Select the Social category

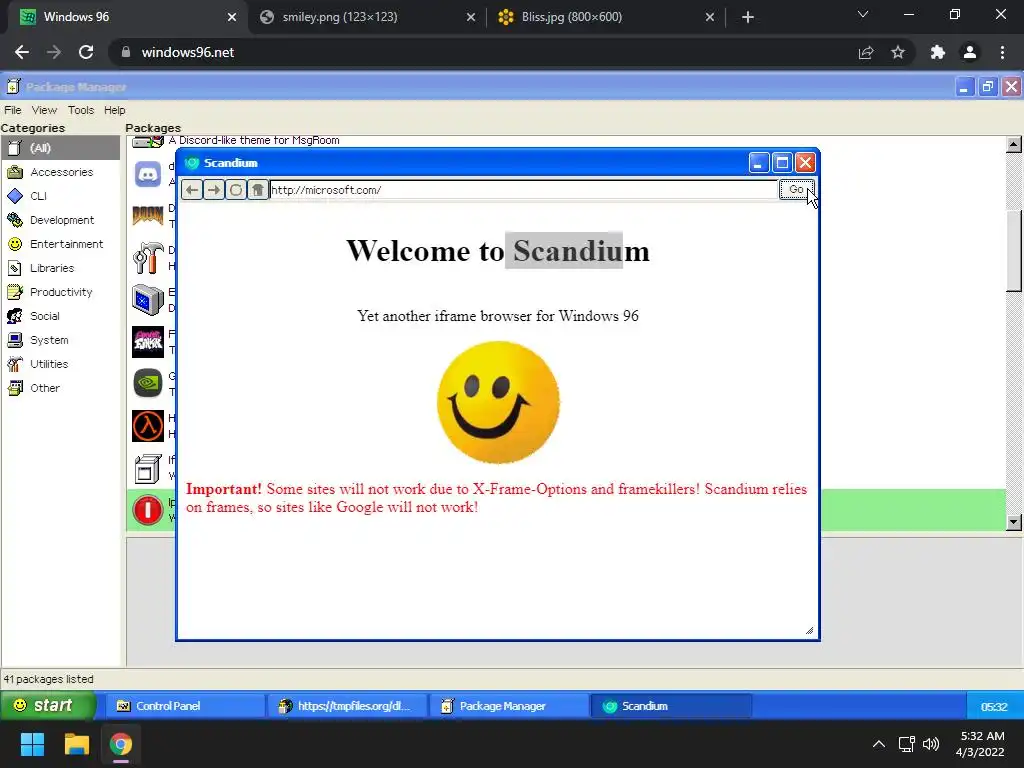coord(61,316)
